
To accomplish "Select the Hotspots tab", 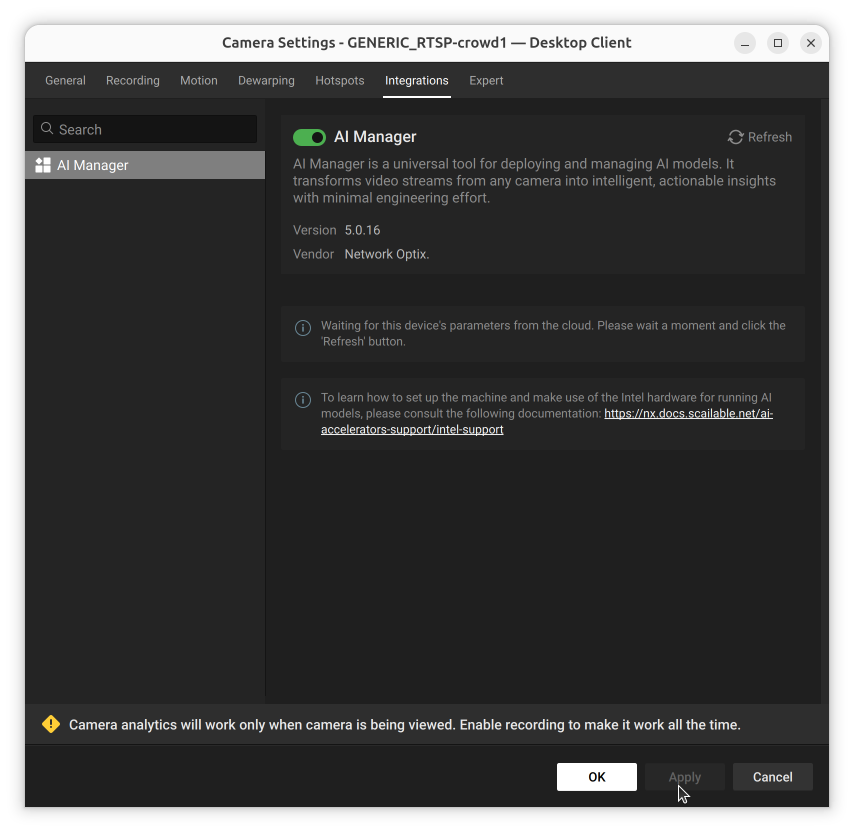I will click(x=340, y=81).
